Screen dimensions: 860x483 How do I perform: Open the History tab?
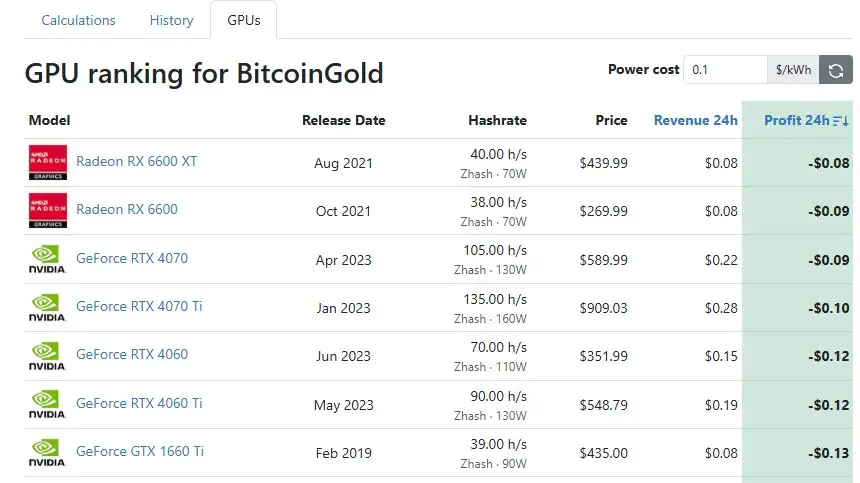pyautogui.click(x=172, y=20)
